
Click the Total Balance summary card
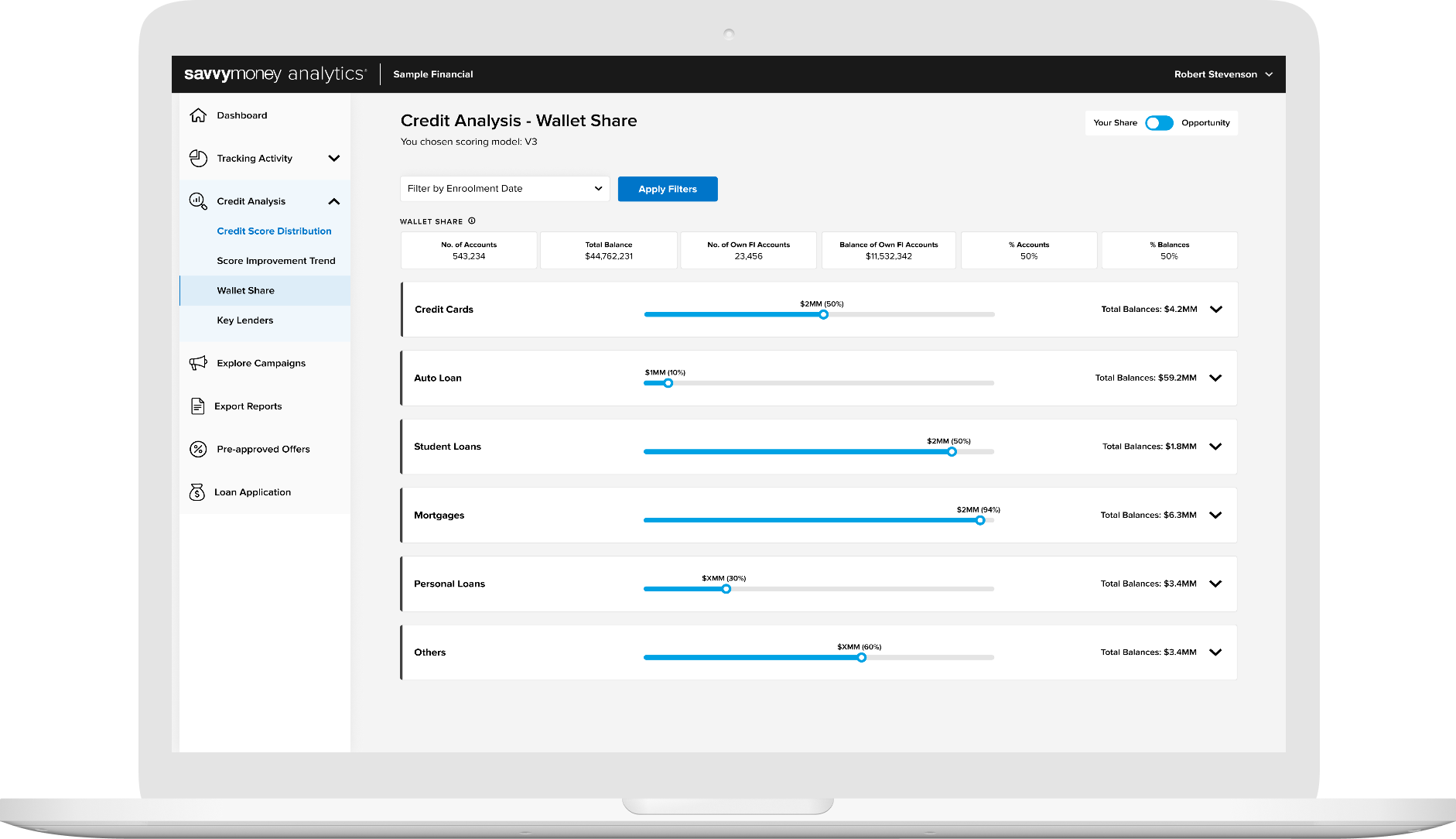pyautogui.click(x=609, y=251)
